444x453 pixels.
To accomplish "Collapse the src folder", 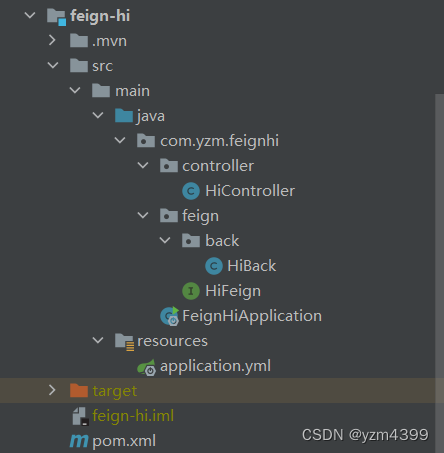I will click(x=53, y=65).
